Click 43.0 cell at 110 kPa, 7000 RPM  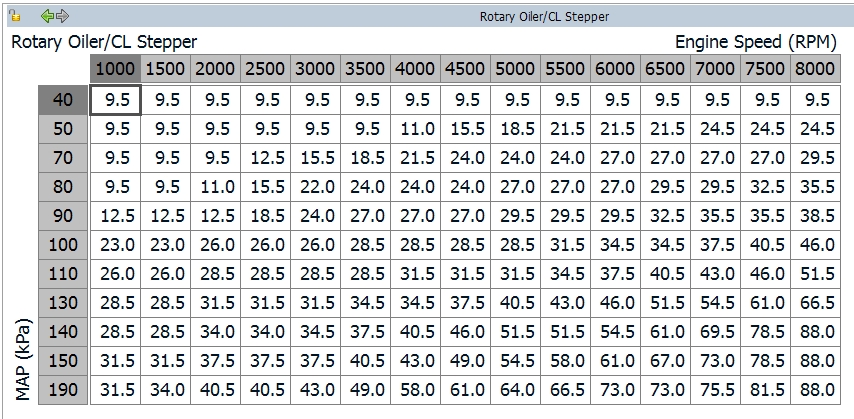pyautogui.click(x=716, y=274)
